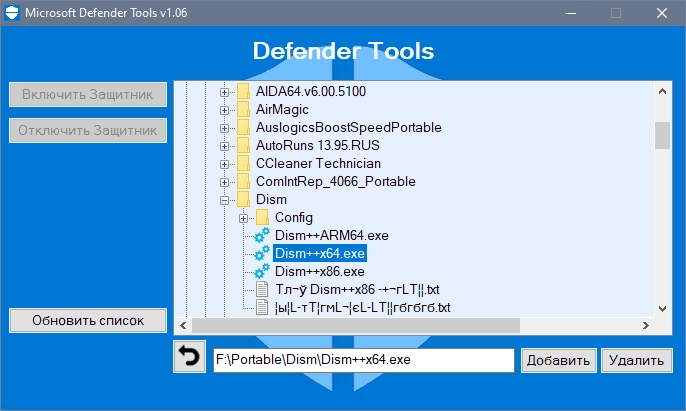Select AutoRuns 13.95.RUS in the tree
The width and height of the screenshot is (686, 411).
[318, 145]
